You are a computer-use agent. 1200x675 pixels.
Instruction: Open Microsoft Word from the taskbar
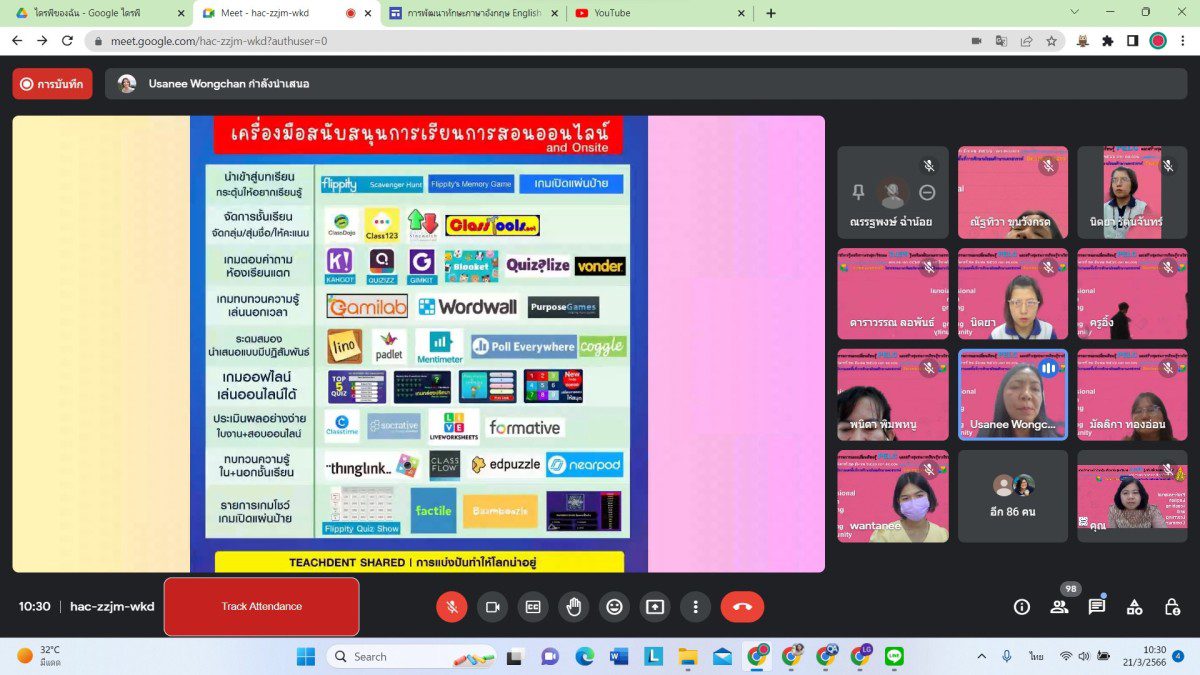point(619,656)
